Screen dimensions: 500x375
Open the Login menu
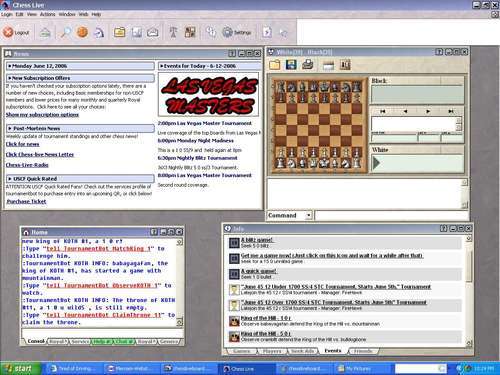tap(7, 14)
